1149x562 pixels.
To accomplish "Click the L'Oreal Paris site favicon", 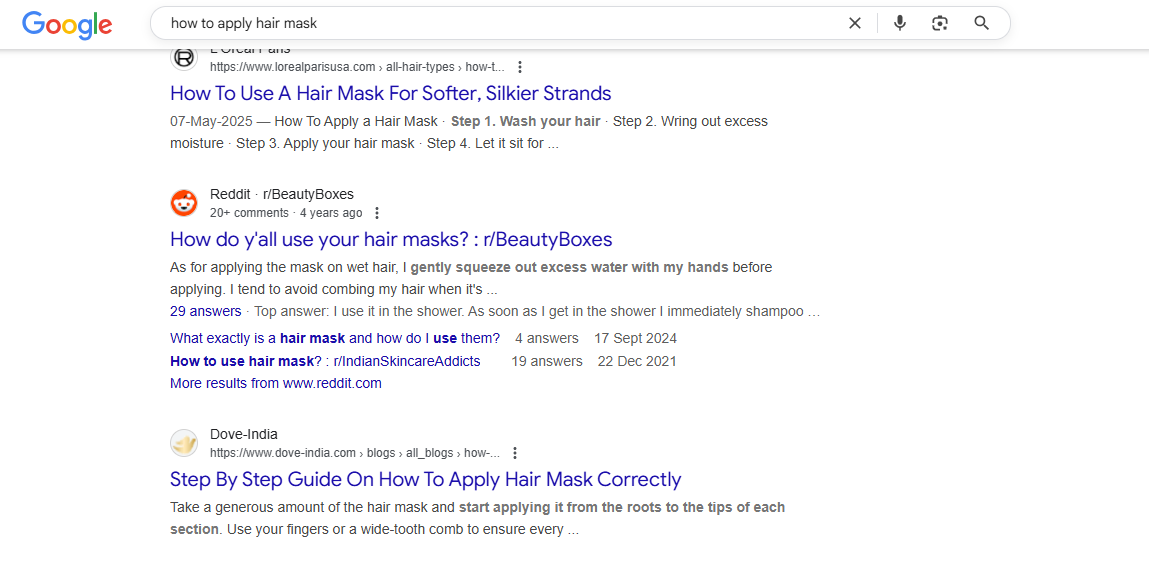I will coord(184,58).
